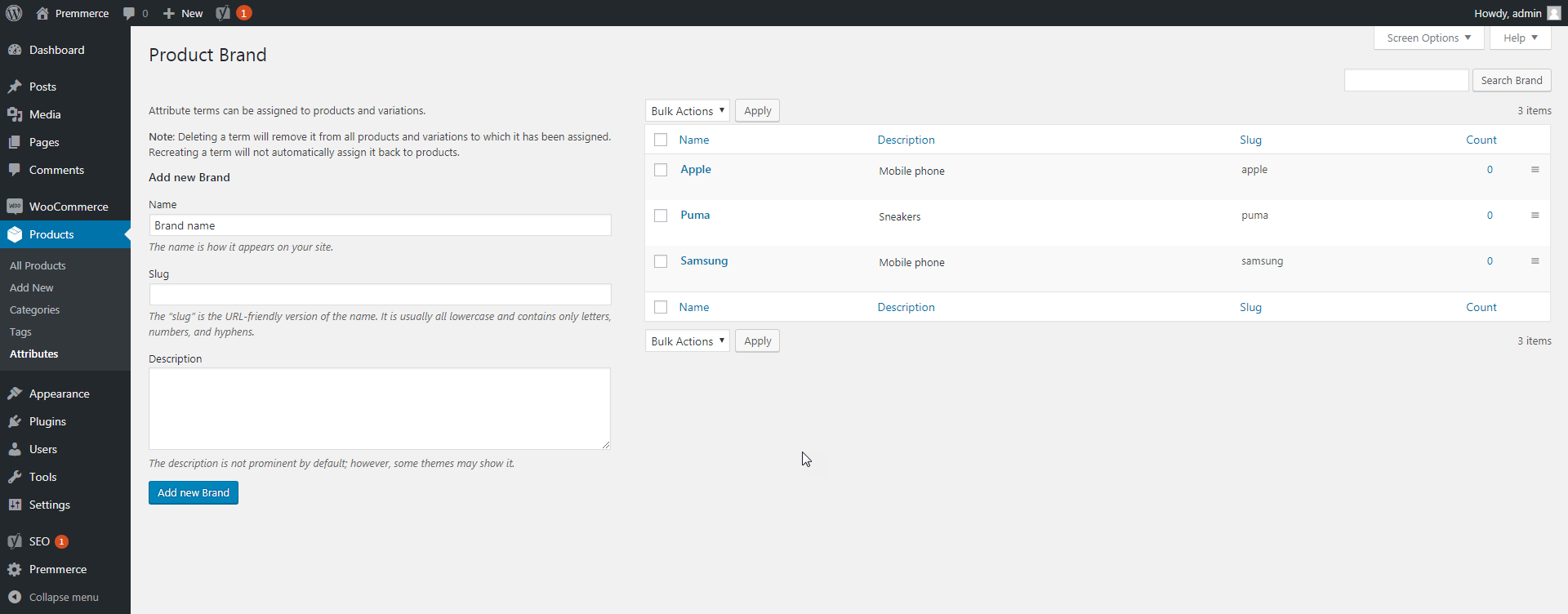Click the top Apply button
1568x614 pixels.
pos(757,111)
